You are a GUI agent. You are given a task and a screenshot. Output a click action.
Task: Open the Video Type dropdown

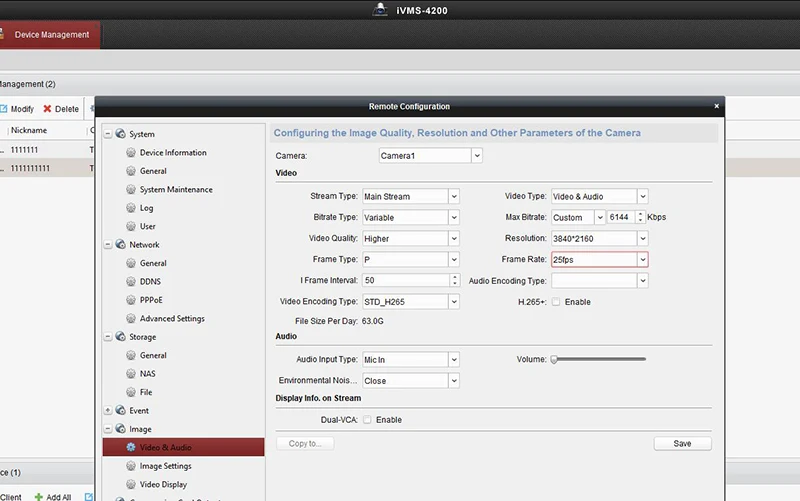coord(642,196)
